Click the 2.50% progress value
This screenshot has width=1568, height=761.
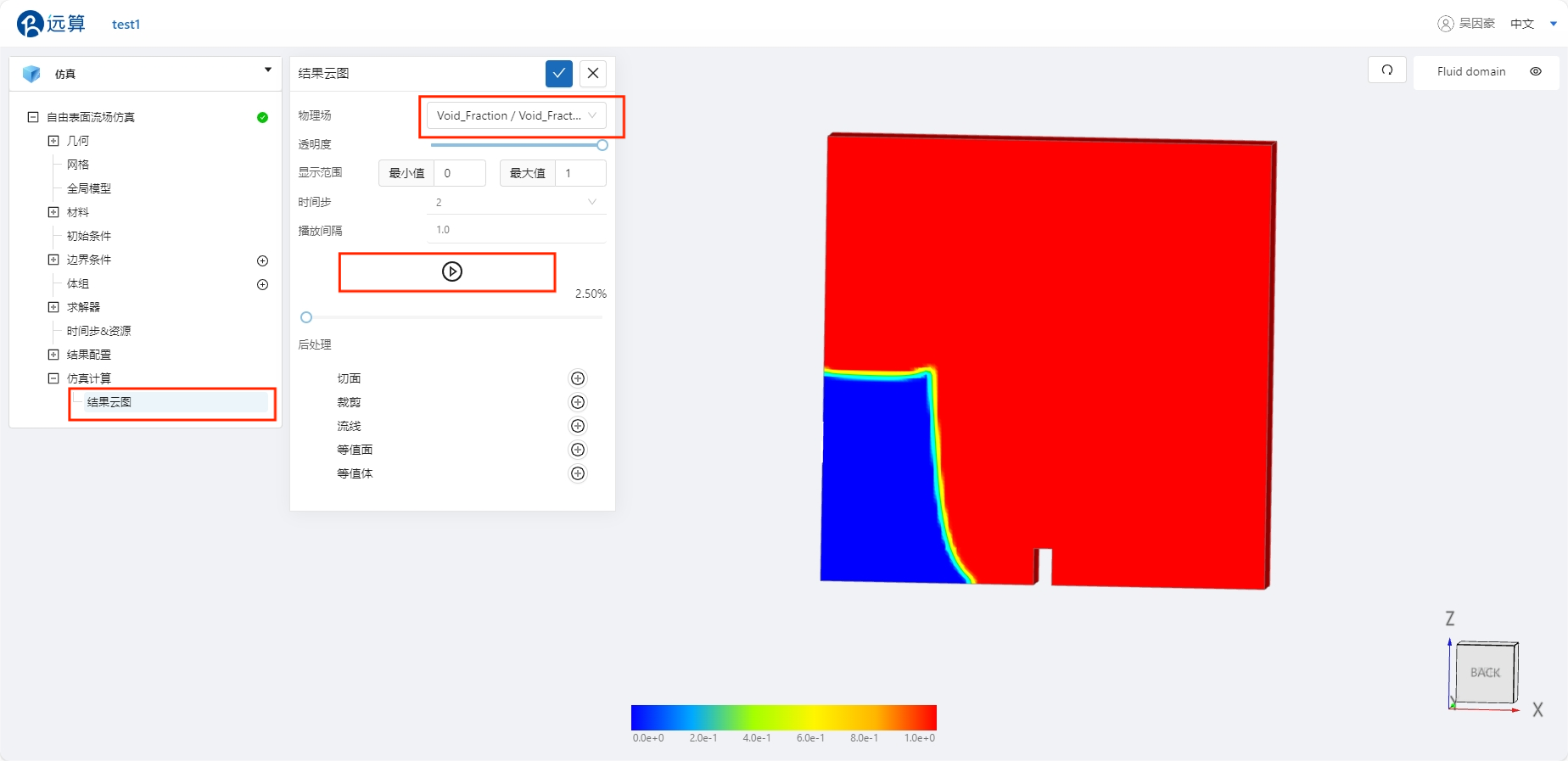tap(591, 294)
